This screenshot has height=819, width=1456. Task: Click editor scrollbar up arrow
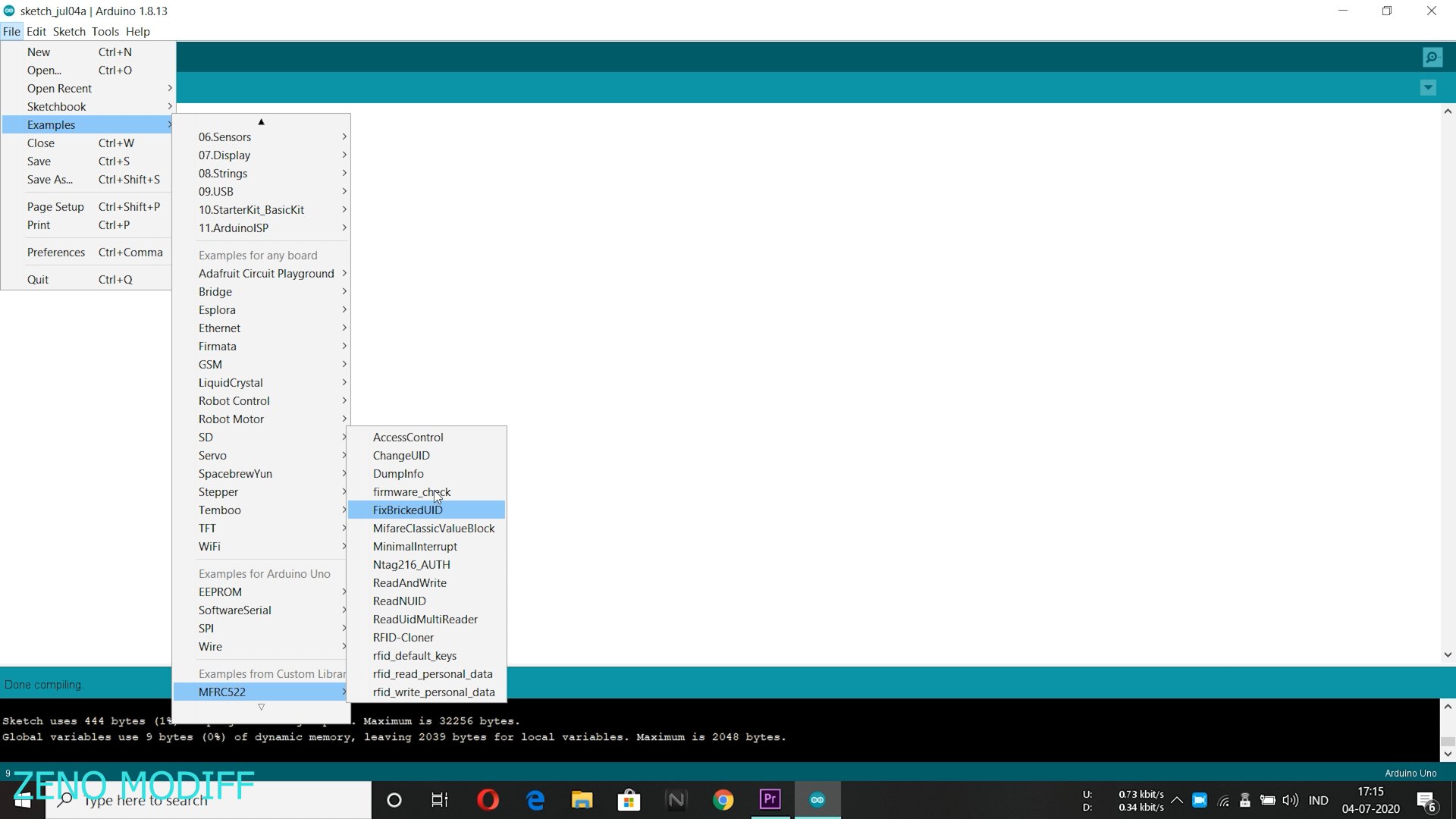tap(1448, 111)
